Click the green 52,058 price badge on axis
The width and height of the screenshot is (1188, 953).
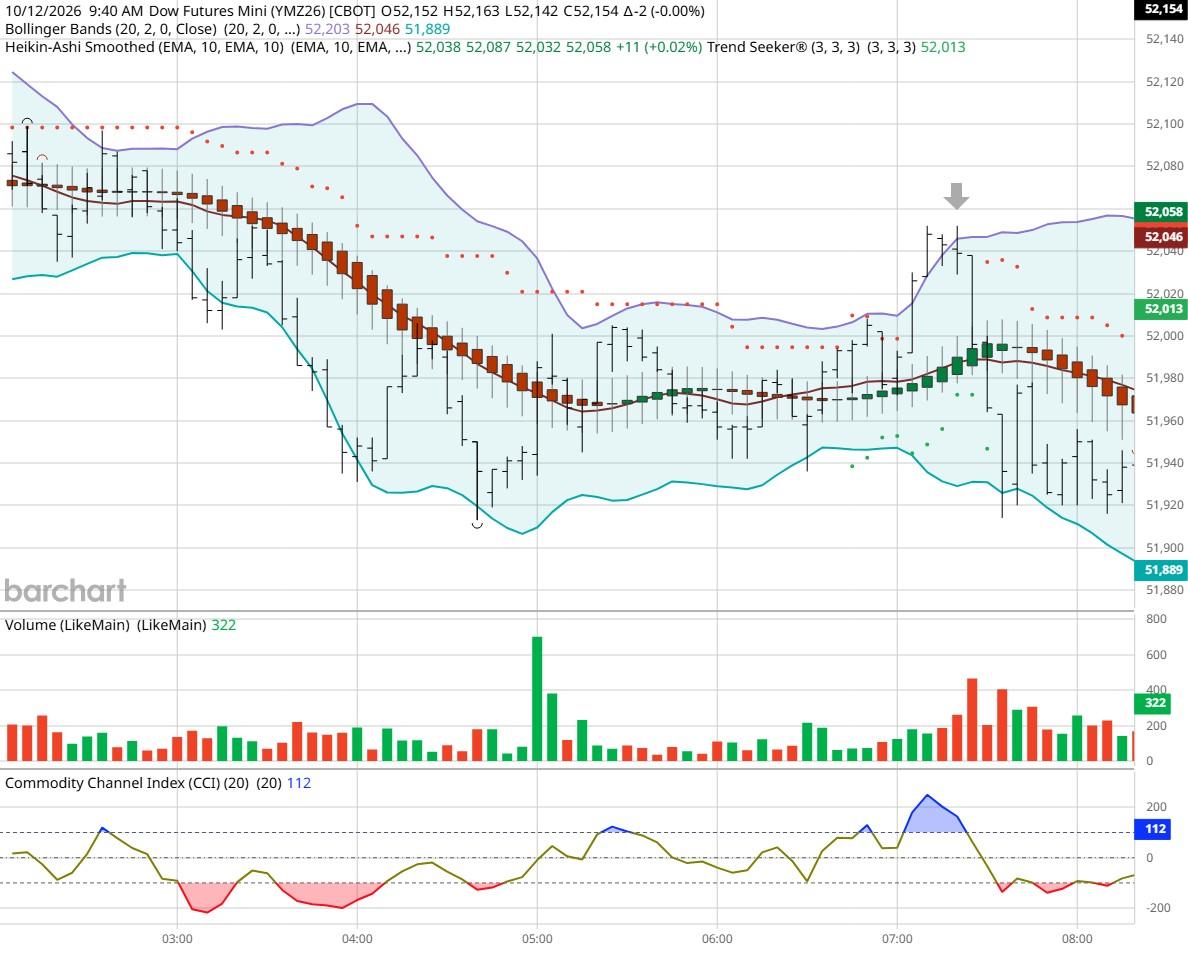pyautogui.click(x=1161, y=212)
